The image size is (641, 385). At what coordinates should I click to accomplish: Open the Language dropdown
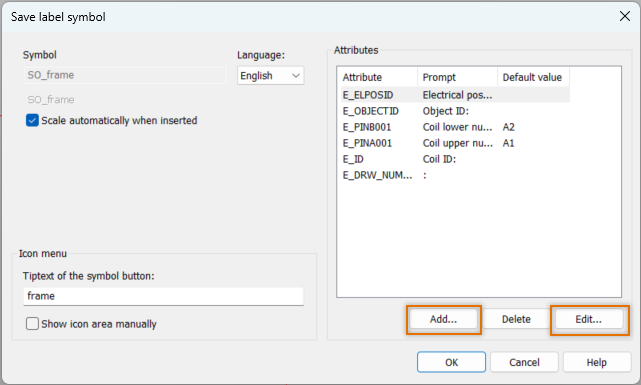(x=270, y=76)
